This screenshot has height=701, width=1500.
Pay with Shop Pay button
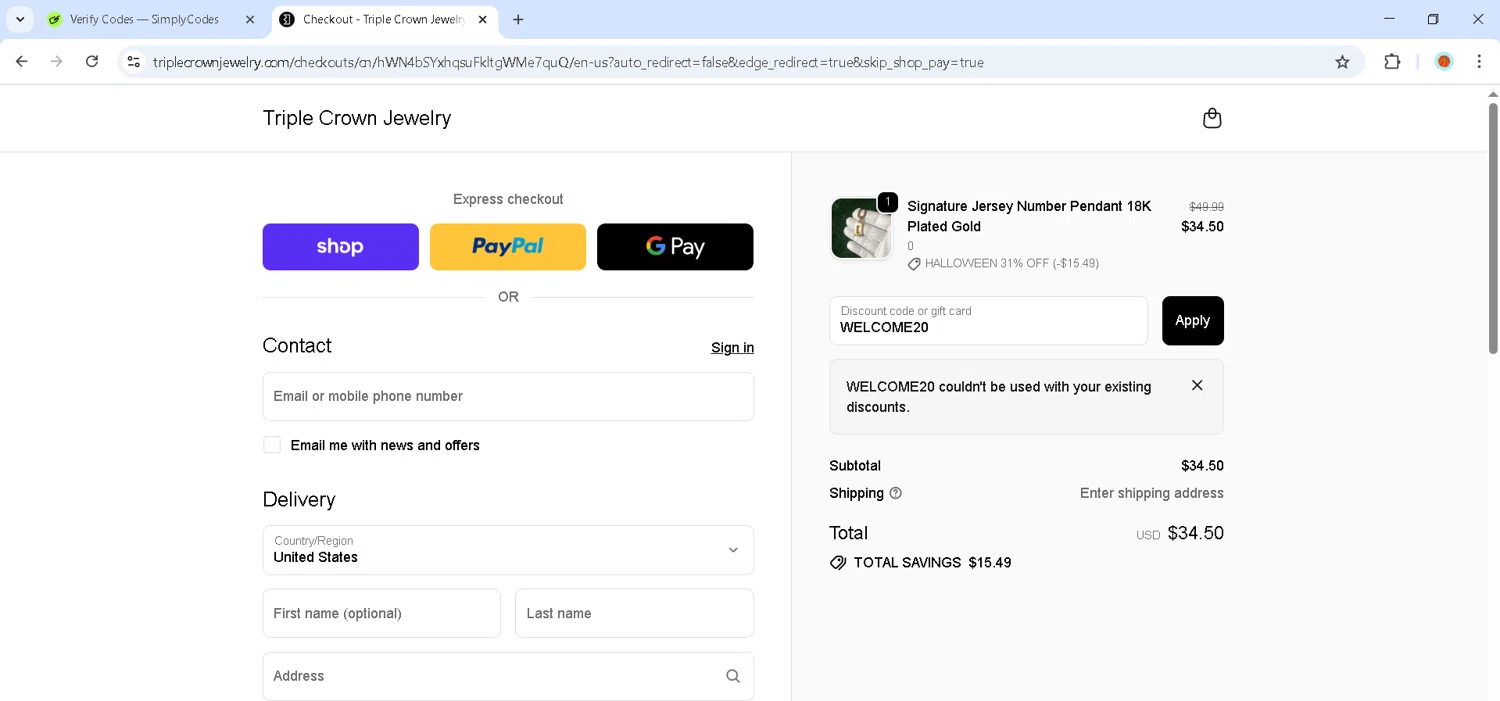[x=341, y=247]
